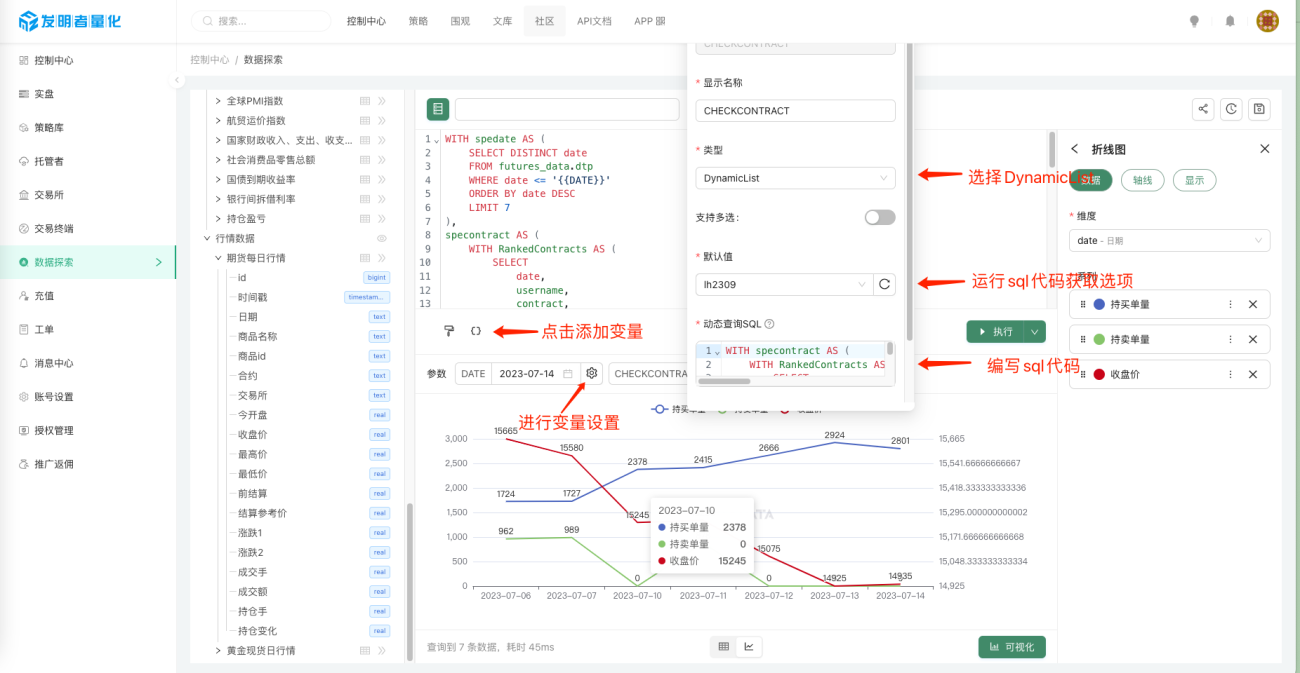
Task: Close the 折线图 panel
Action: (1264, 149)
